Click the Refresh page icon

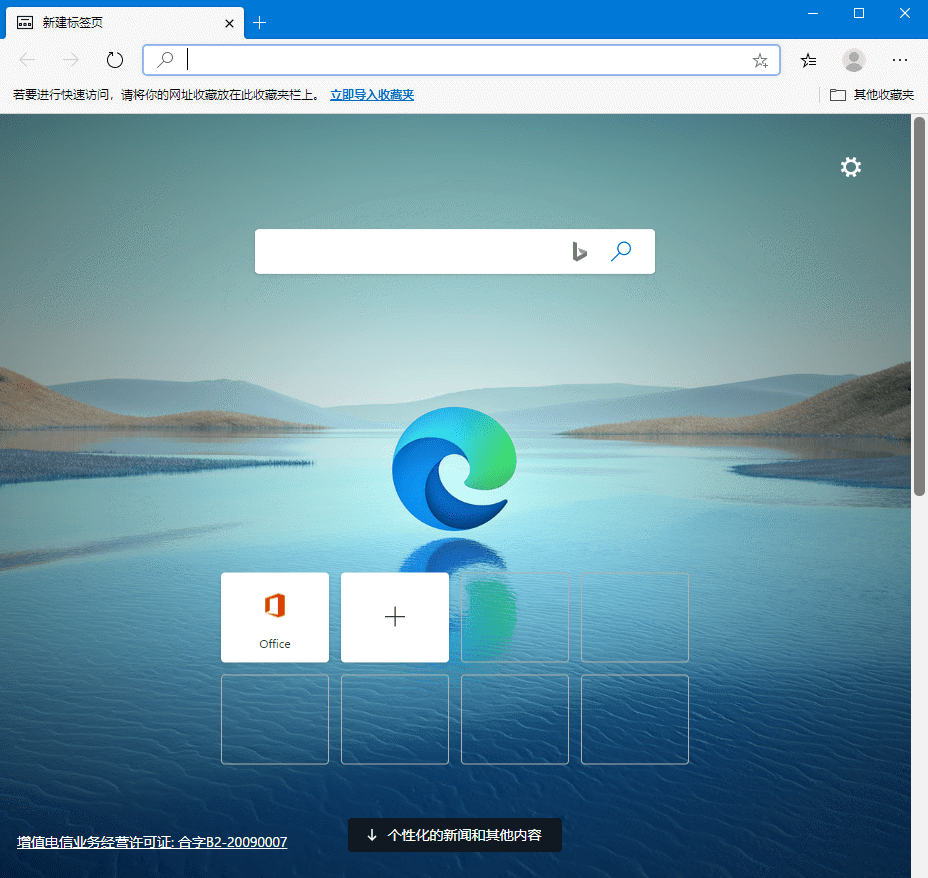click(115, 60)
